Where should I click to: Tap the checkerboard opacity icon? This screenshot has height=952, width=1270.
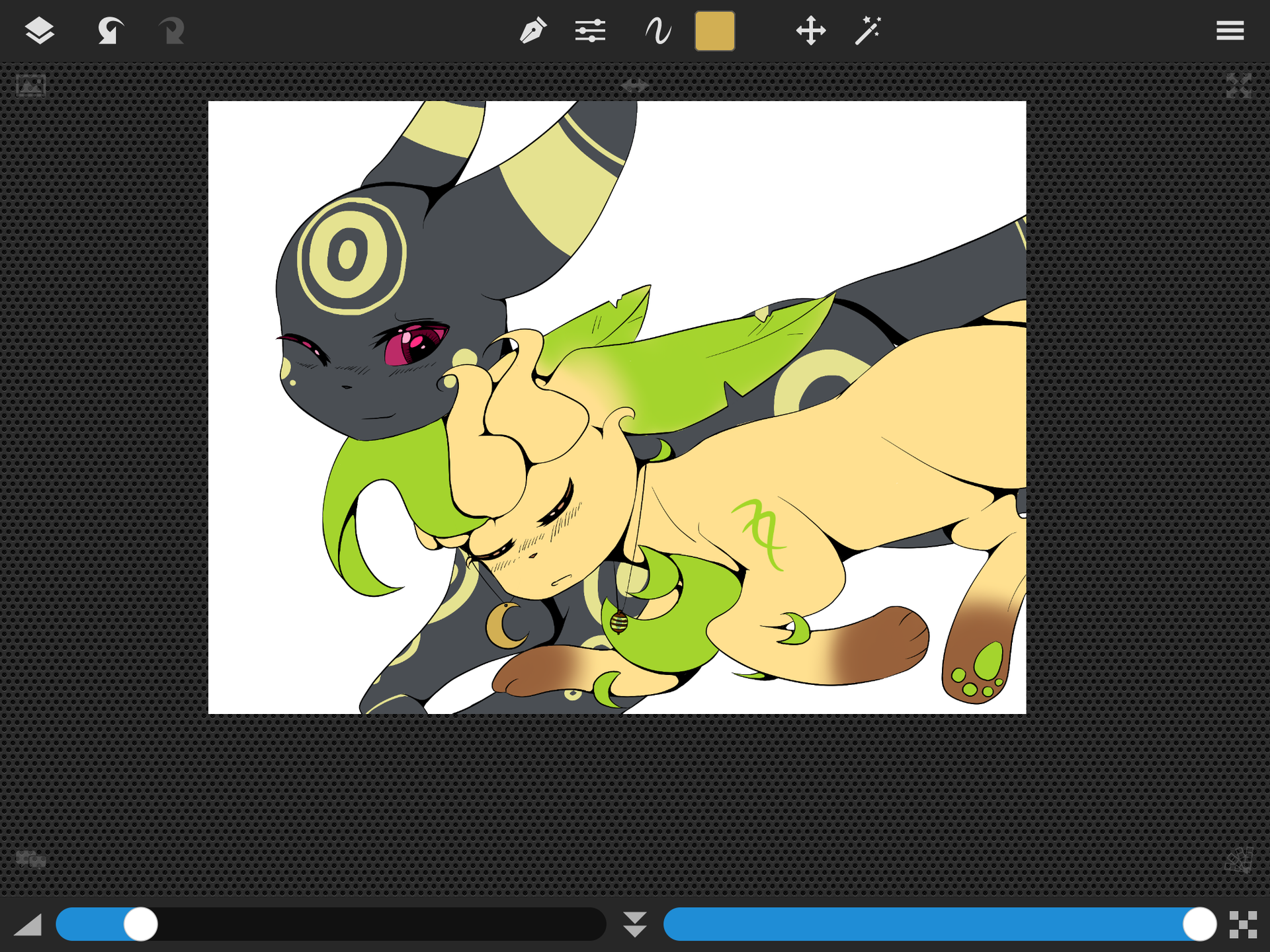coord(1244,925)
